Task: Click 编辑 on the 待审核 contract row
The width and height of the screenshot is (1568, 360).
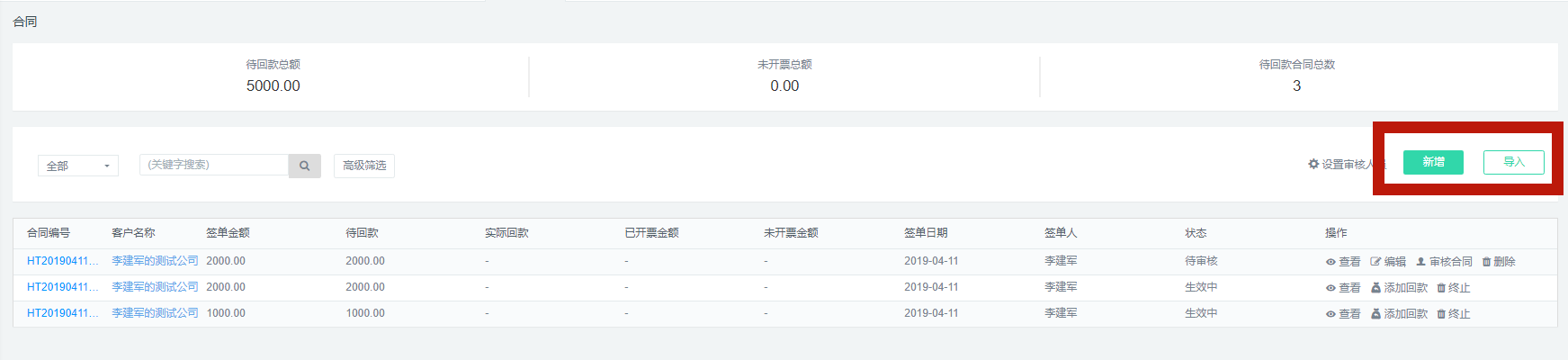Action: click(x=1387, y=262)
